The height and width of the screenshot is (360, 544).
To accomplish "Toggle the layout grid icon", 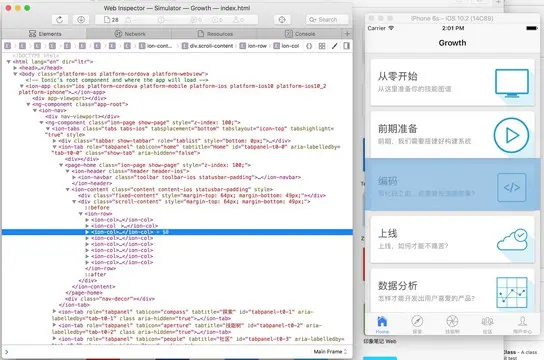I will point(322,46).
